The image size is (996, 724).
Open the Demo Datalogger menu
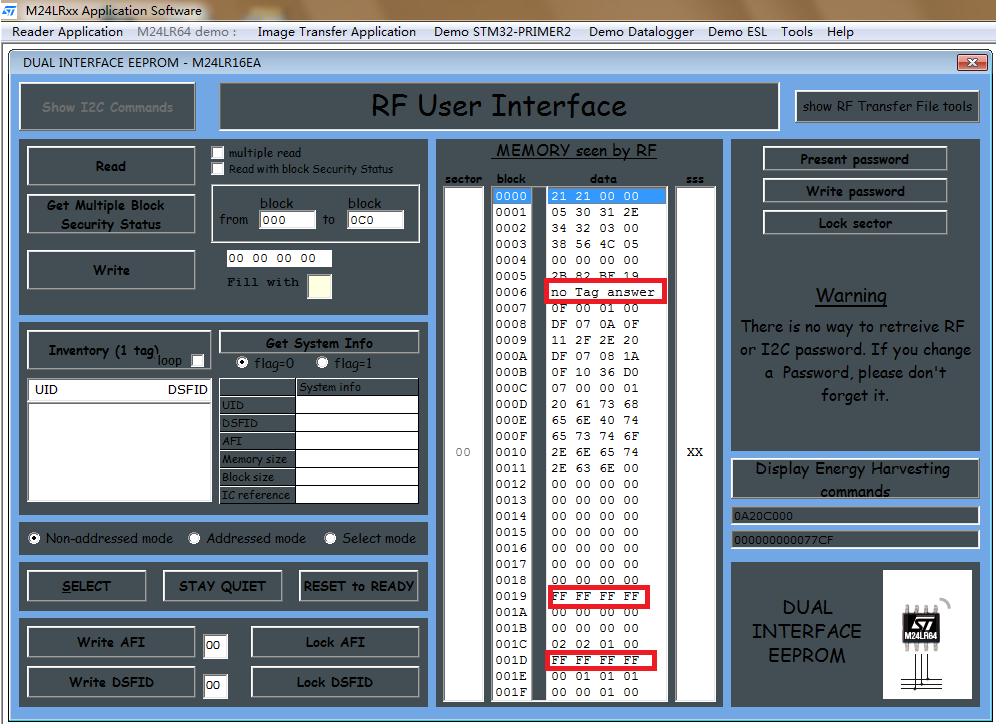click(x=641, y=32)
